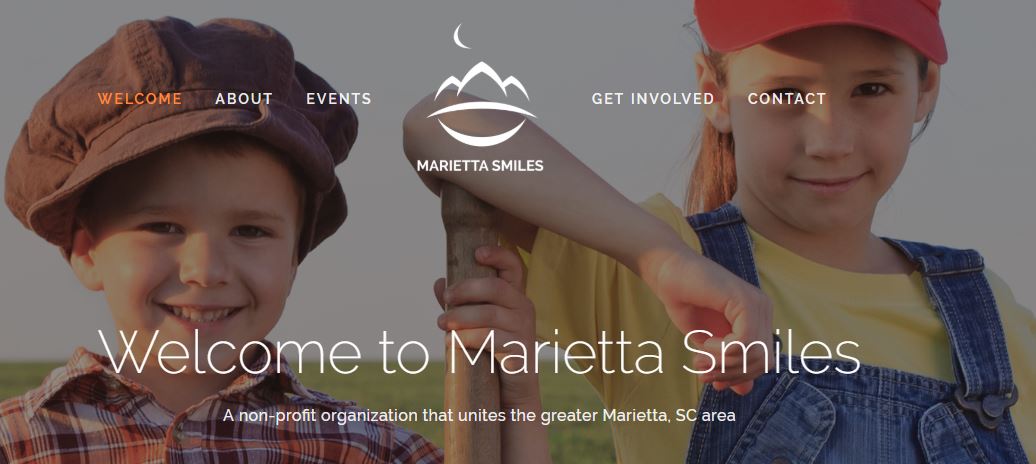The height and width of the screenshot is (464, 1036).
Task: Click the MARIETTA SMILES logo text
Action: [480, 166]
